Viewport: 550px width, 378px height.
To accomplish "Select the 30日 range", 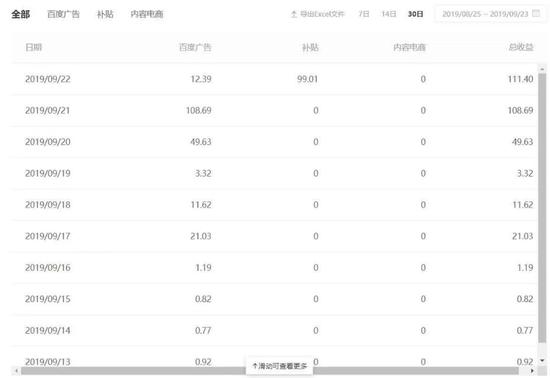I will pos(415,14).
